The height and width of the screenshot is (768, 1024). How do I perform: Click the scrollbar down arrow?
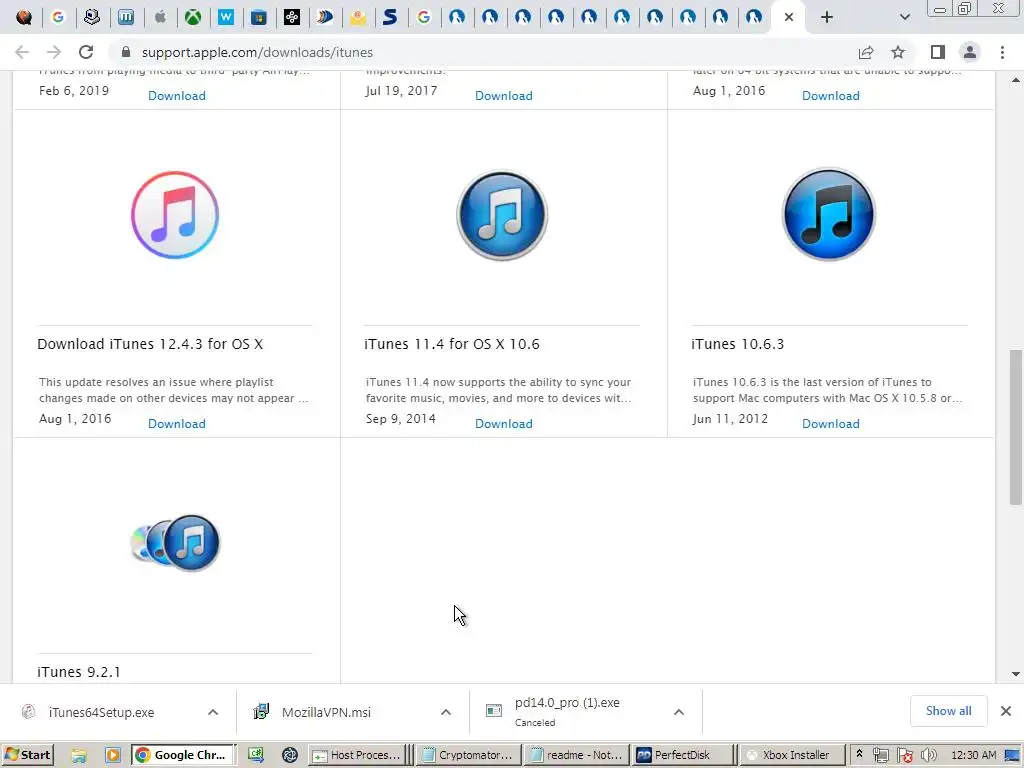pos(1016,674)
